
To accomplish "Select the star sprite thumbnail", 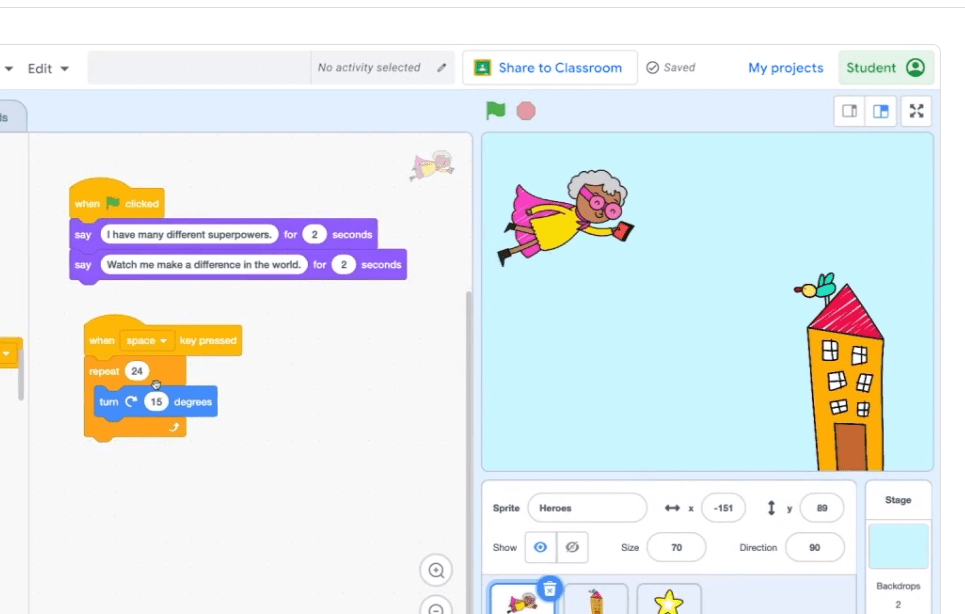I will [668, 601].
